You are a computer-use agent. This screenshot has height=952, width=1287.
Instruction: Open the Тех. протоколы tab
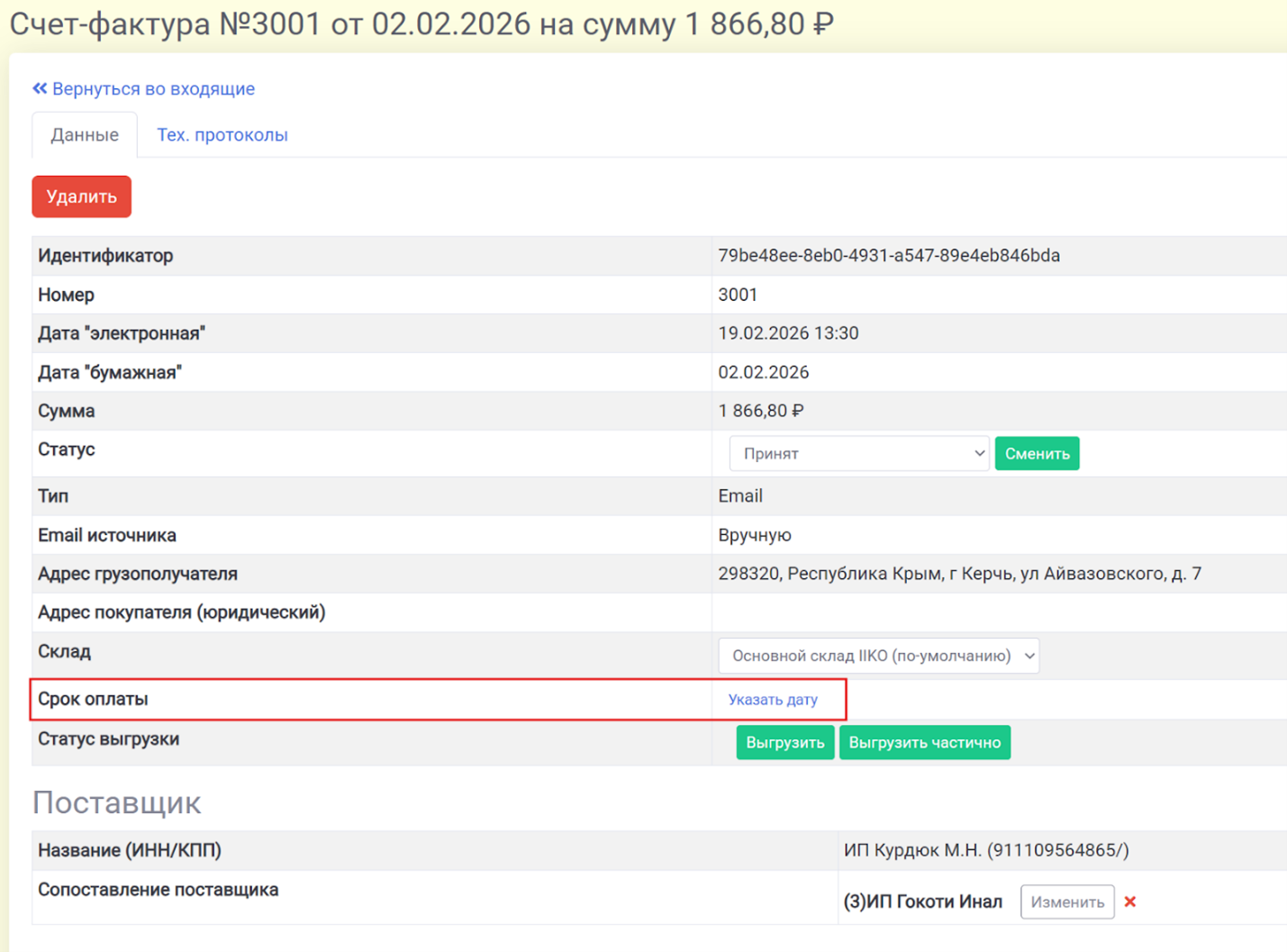point(222,135)
